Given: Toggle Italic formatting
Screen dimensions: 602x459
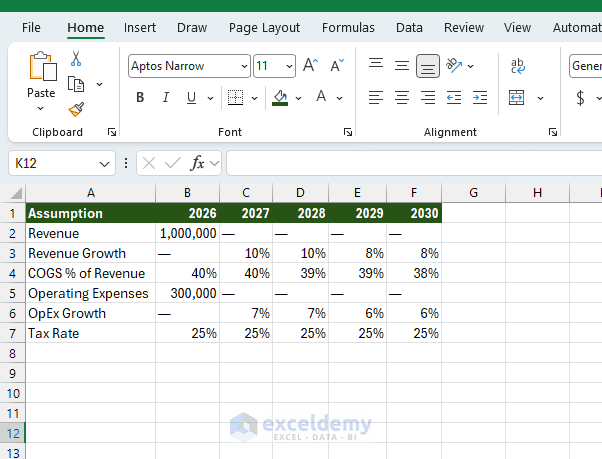Looking at the screenshot, I should tap(165, 97).
